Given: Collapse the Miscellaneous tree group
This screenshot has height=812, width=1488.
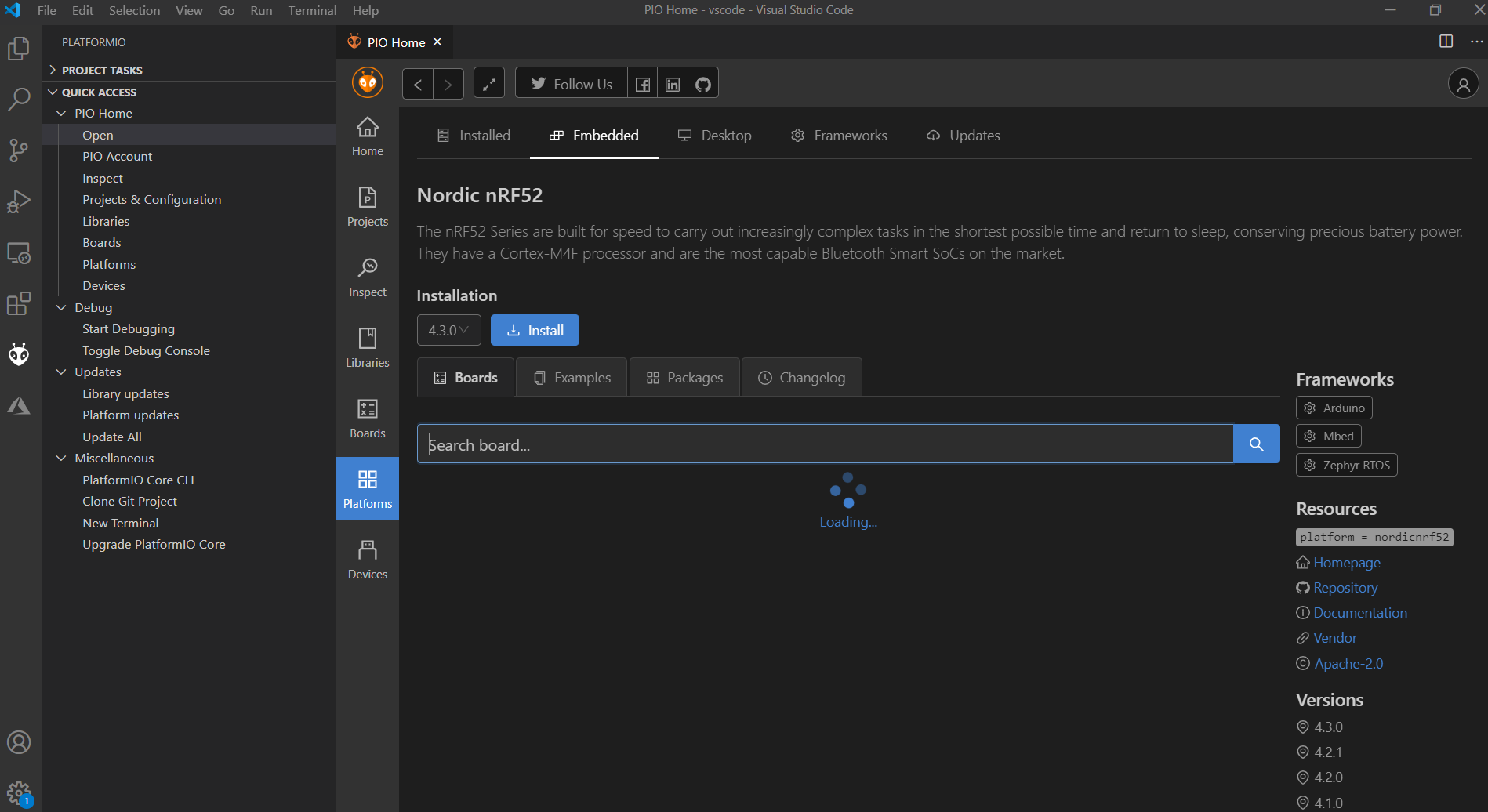Looking at the screenshot, I should (x=61, y=458).
